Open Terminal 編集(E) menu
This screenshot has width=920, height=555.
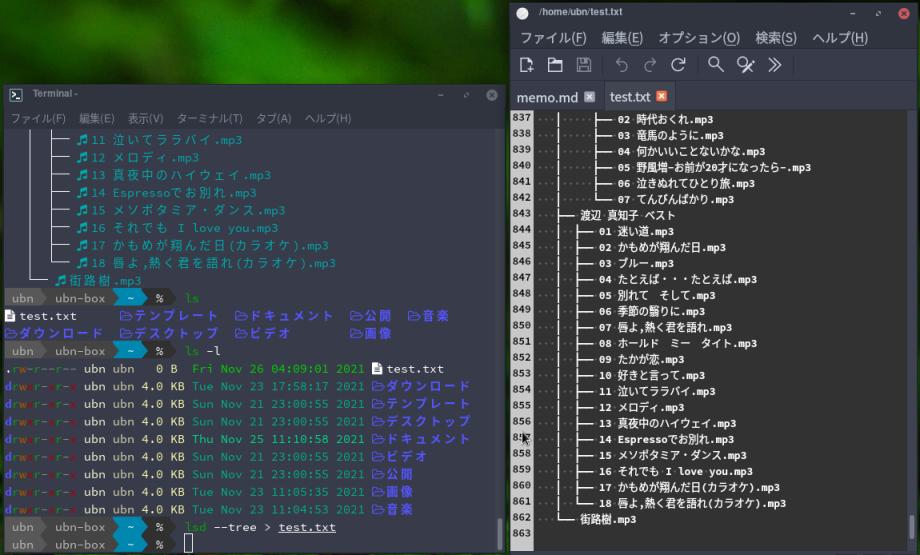(x=97, y=119)
